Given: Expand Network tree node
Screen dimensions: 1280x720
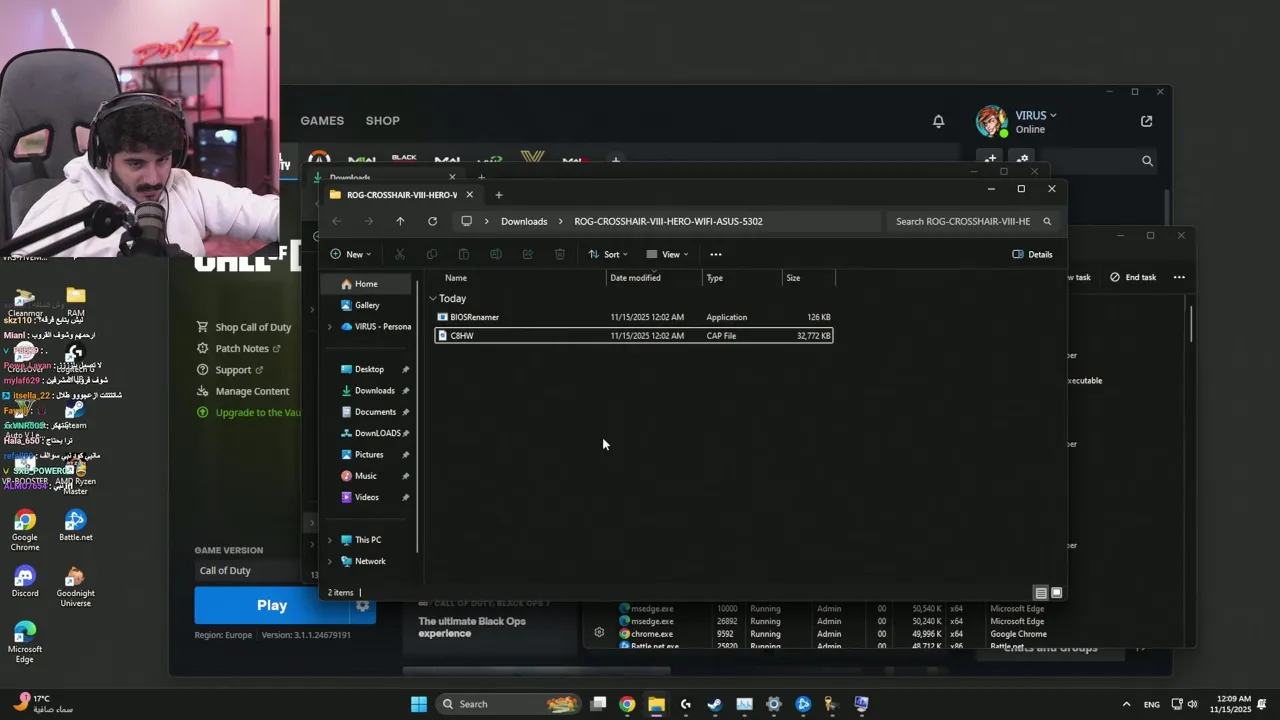Looking at the screenshot, I should click(330, 561).
